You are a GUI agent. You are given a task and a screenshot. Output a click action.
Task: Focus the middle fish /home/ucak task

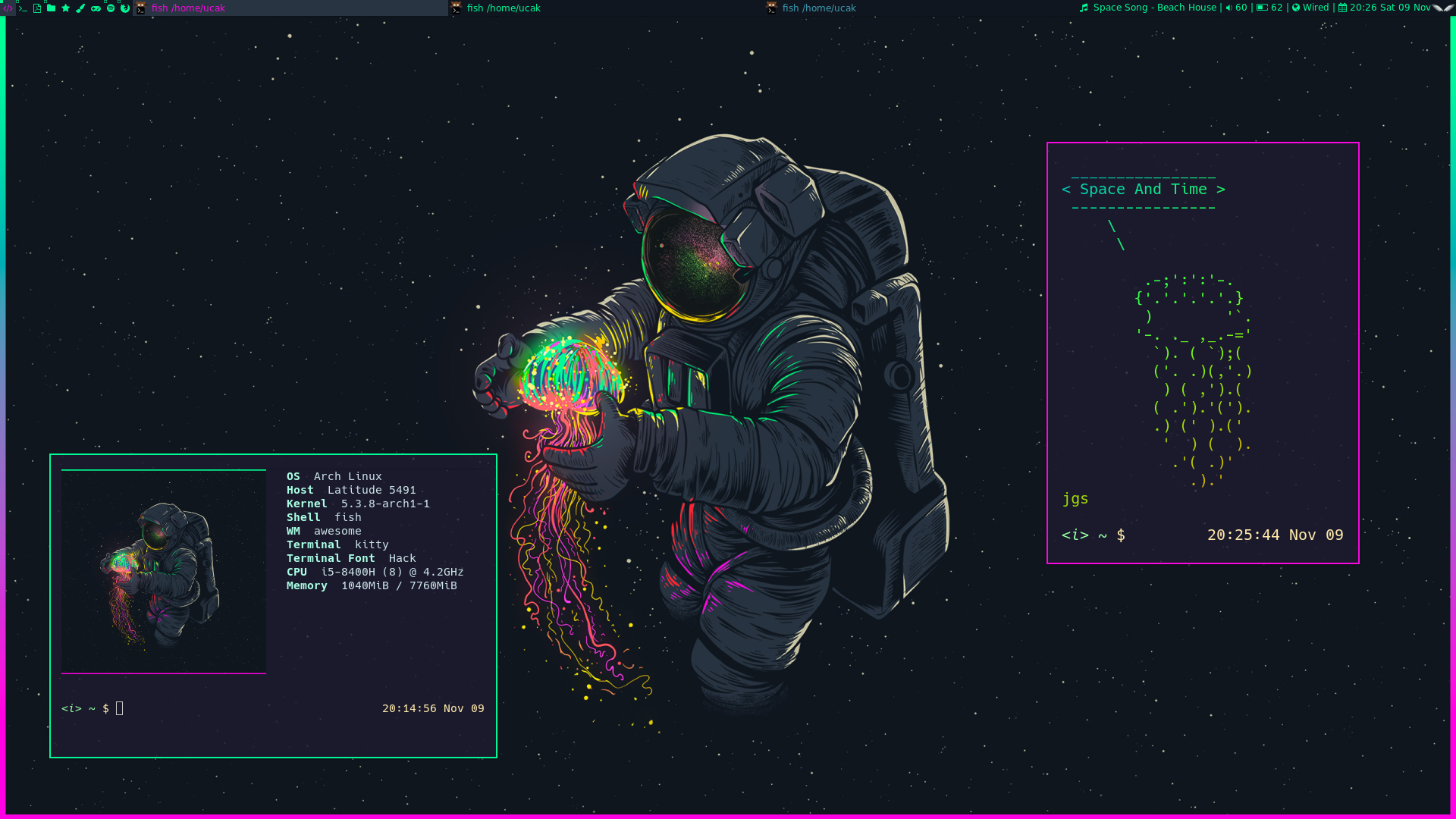point(606,8)
